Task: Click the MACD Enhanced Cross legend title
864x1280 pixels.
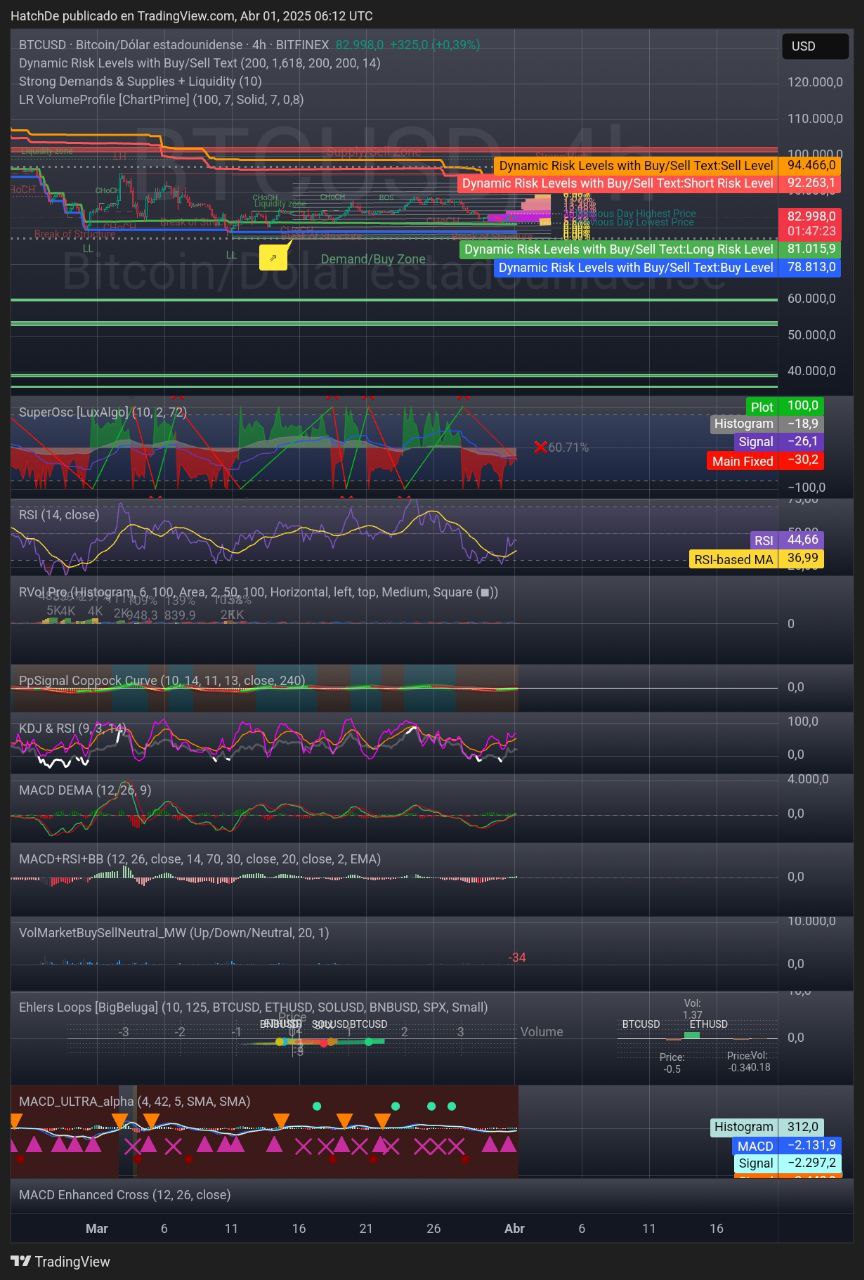Action: click(124, 1194)
